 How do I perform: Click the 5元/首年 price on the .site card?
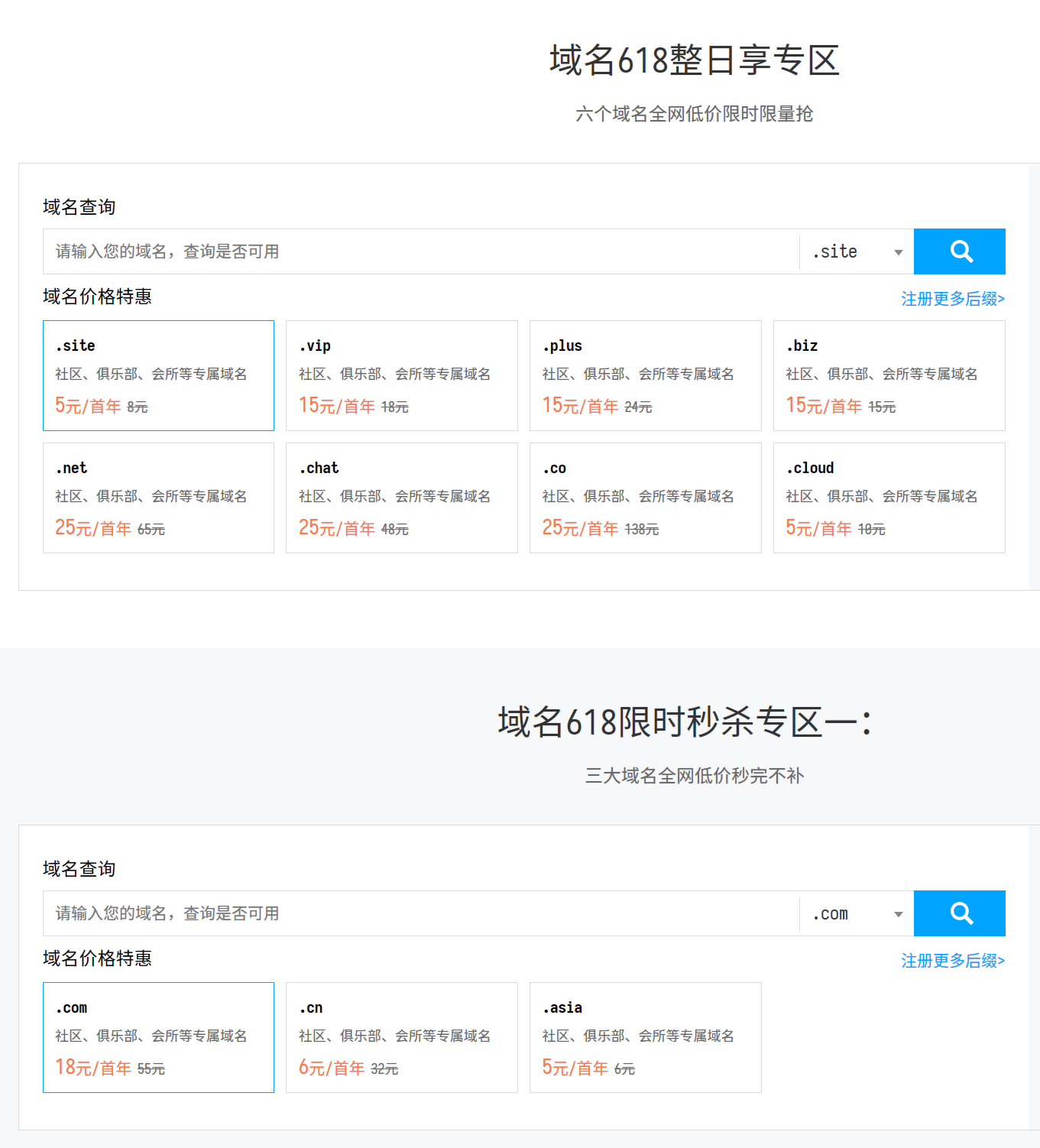pyautogui.click(x=88, y=406)
